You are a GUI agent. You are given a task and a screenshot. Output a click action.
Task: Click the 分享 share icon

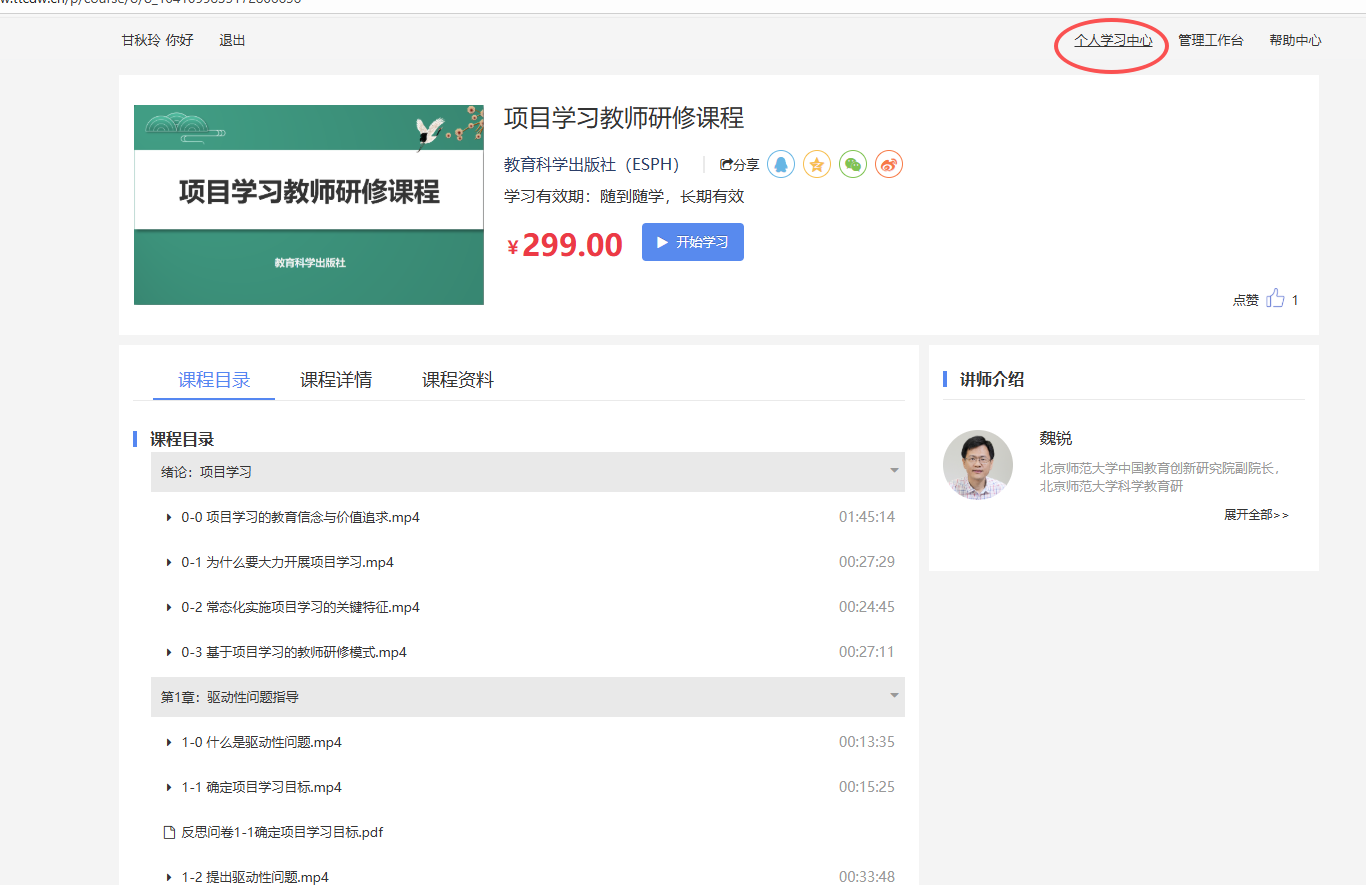tap(738, 164)
